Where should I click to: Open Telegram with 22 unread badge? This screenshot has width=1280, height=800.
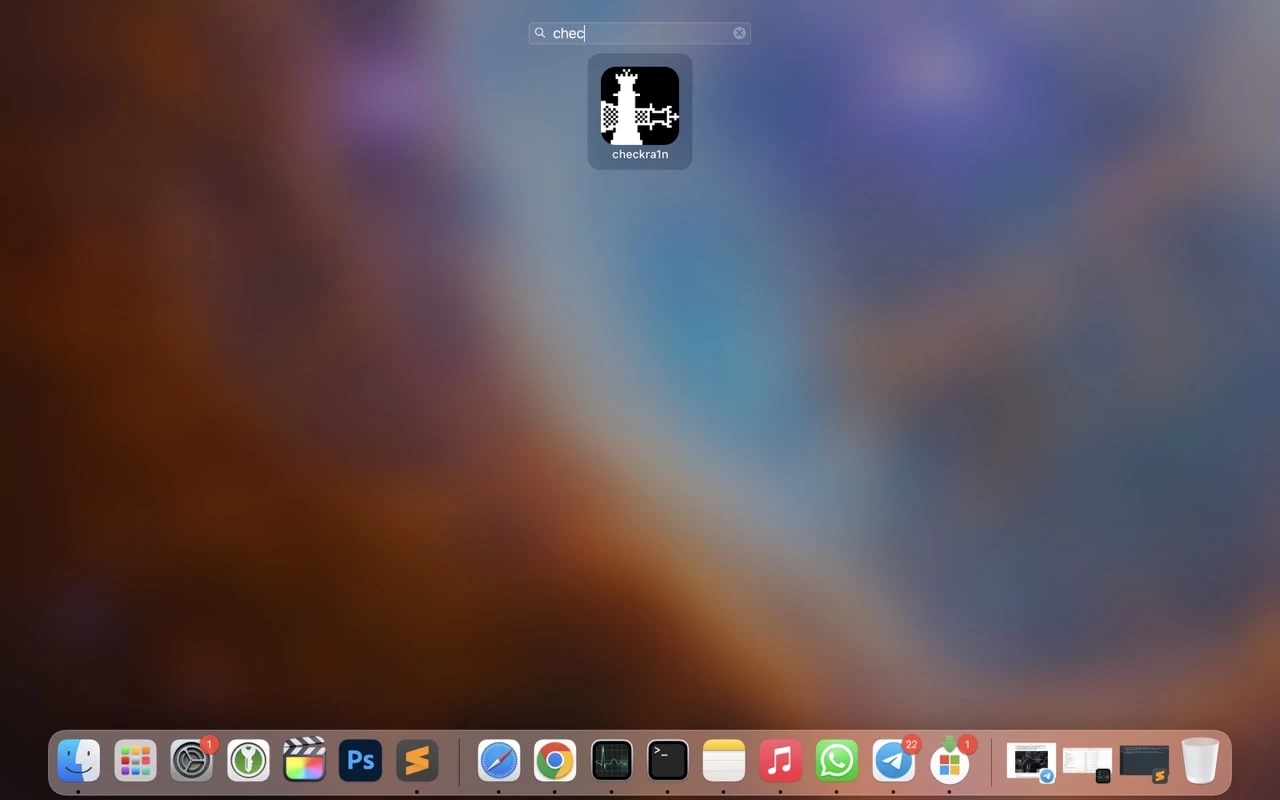tap(893, 761)
